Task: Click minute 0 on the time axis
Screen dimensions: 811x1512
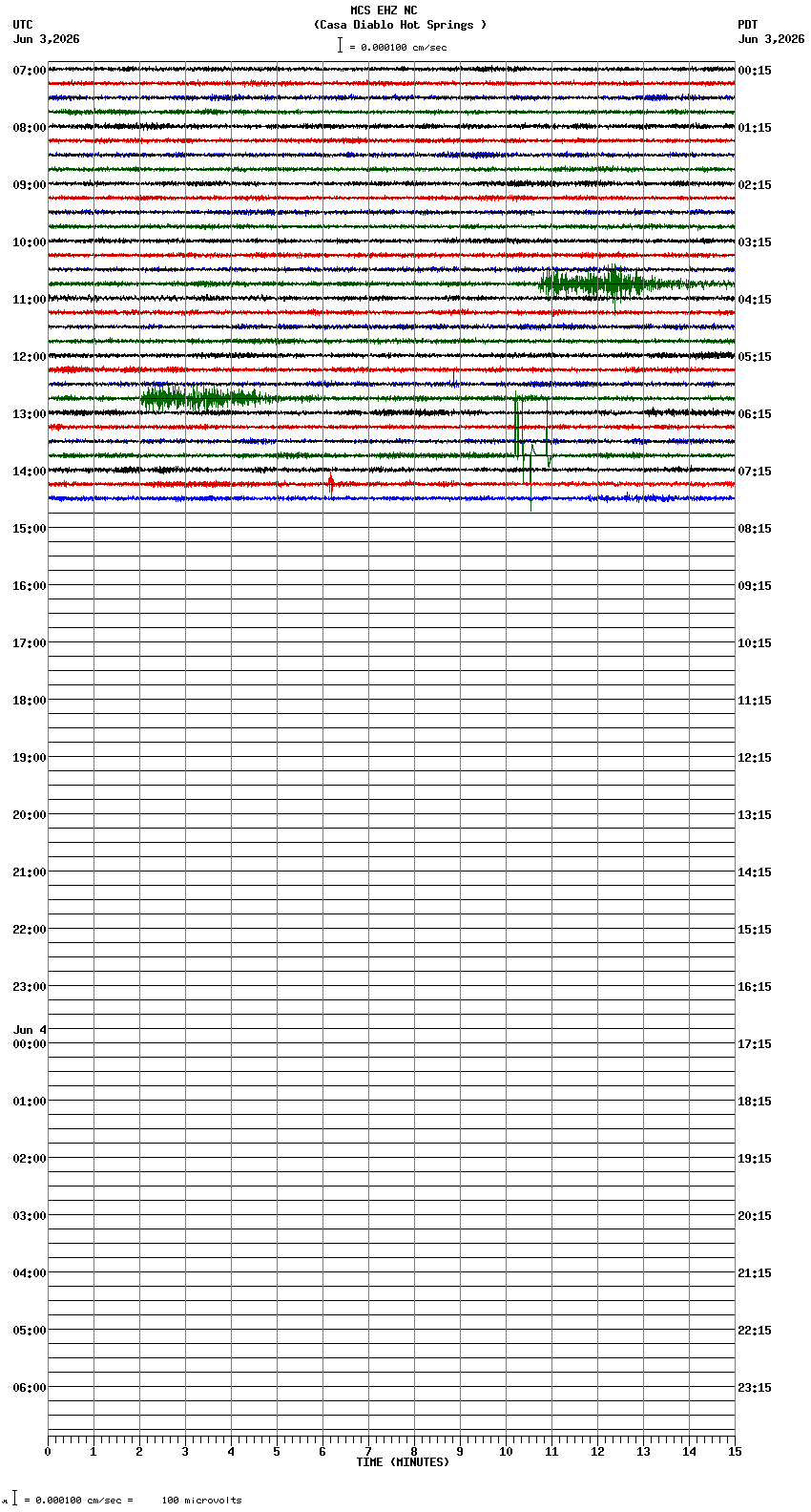Action: 48,1452
